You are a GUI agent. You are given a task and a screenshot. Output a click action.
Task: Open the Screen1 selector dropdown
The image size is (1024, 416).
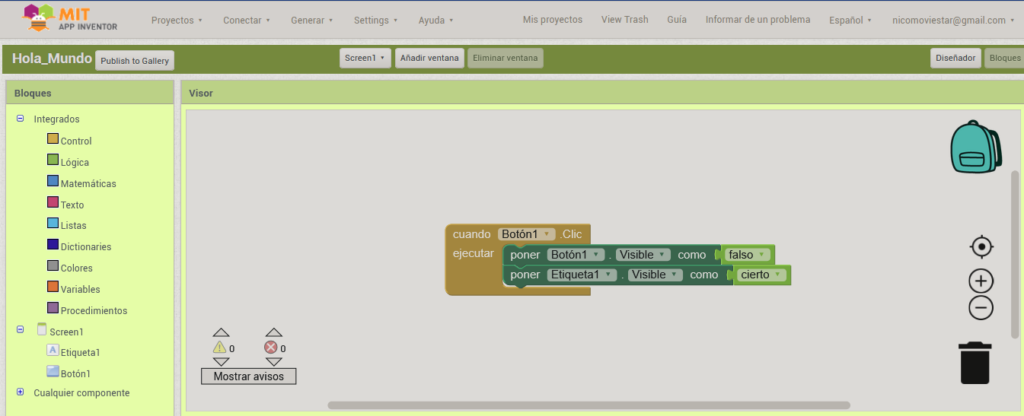[365, 58]
